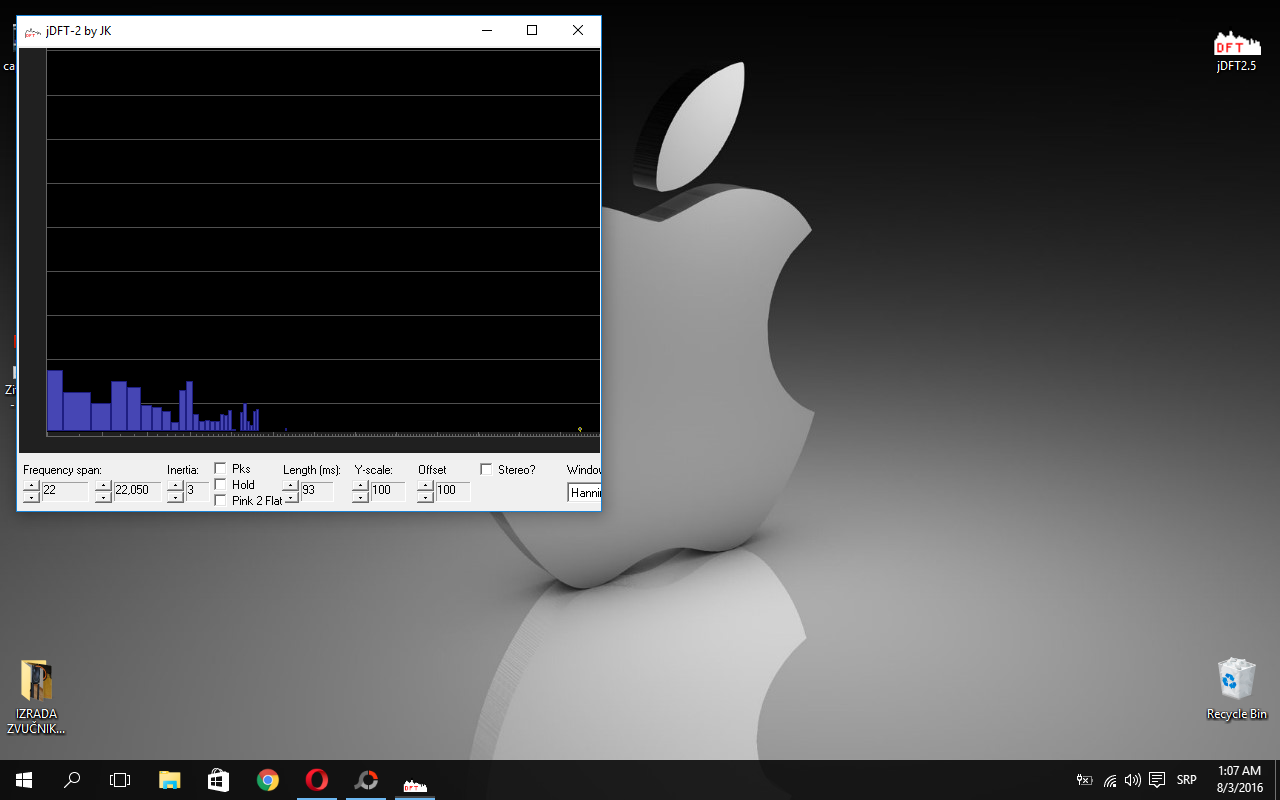The width and height of the screenshot is (1280, 800).
Task: Click the upper frequency field showing 22,050
Action: [137, 491]
